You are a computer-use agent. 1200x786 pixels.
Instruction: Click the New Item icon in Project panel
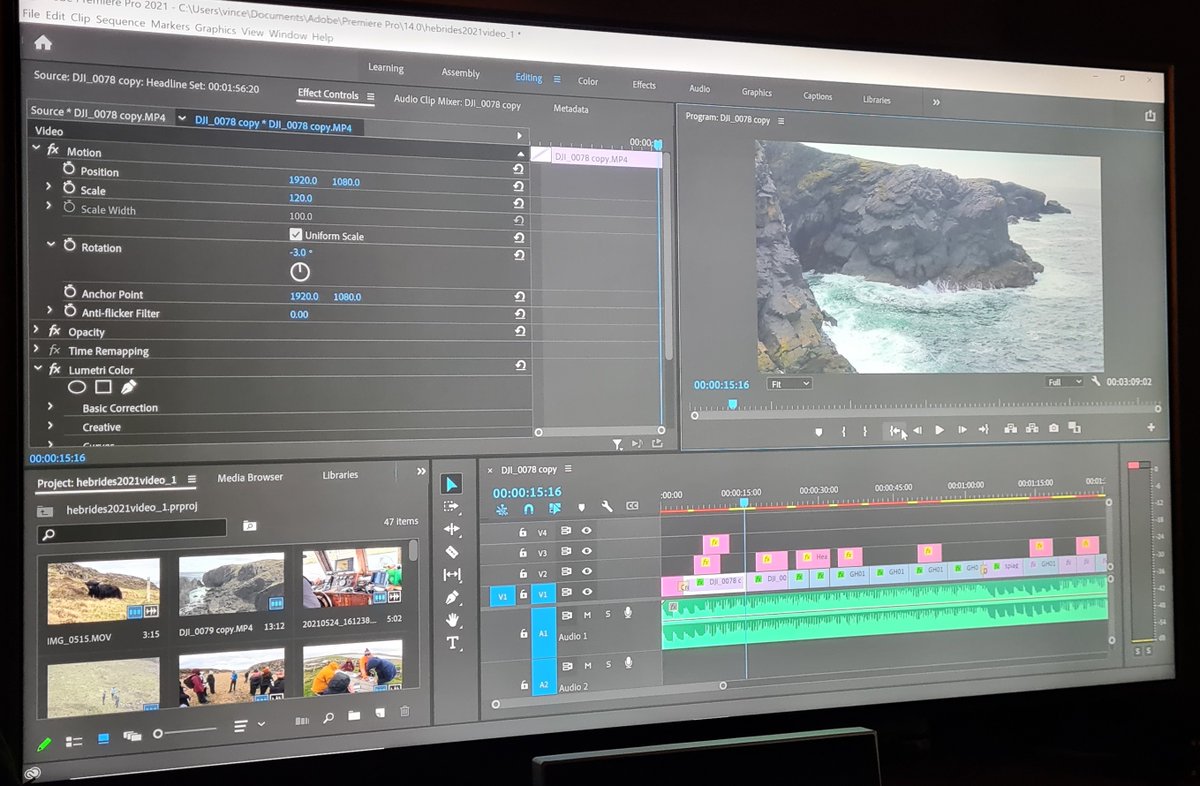[x=379, y=714]
